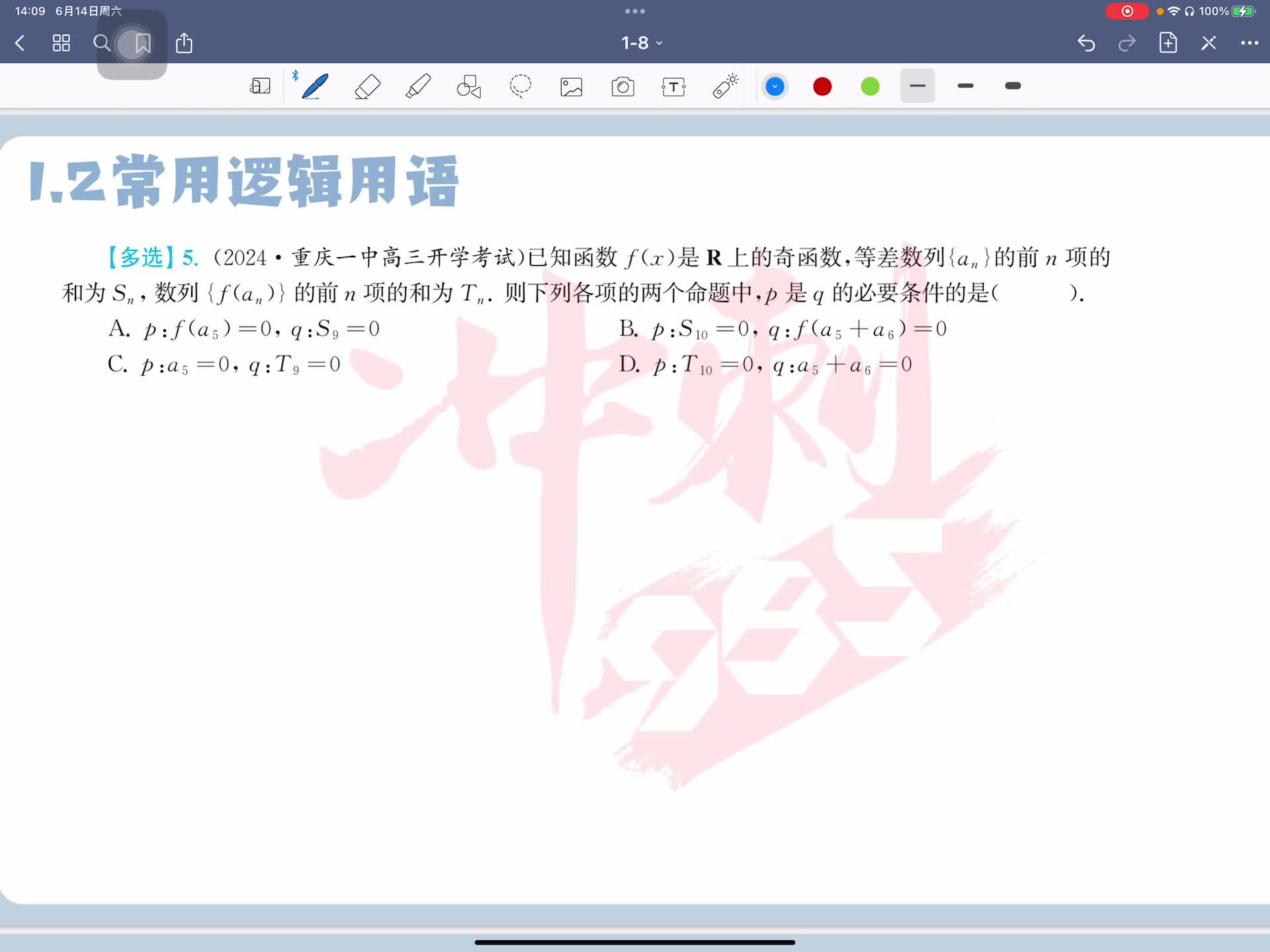Expand the 1-8 document title dropdown

point(641,43)
